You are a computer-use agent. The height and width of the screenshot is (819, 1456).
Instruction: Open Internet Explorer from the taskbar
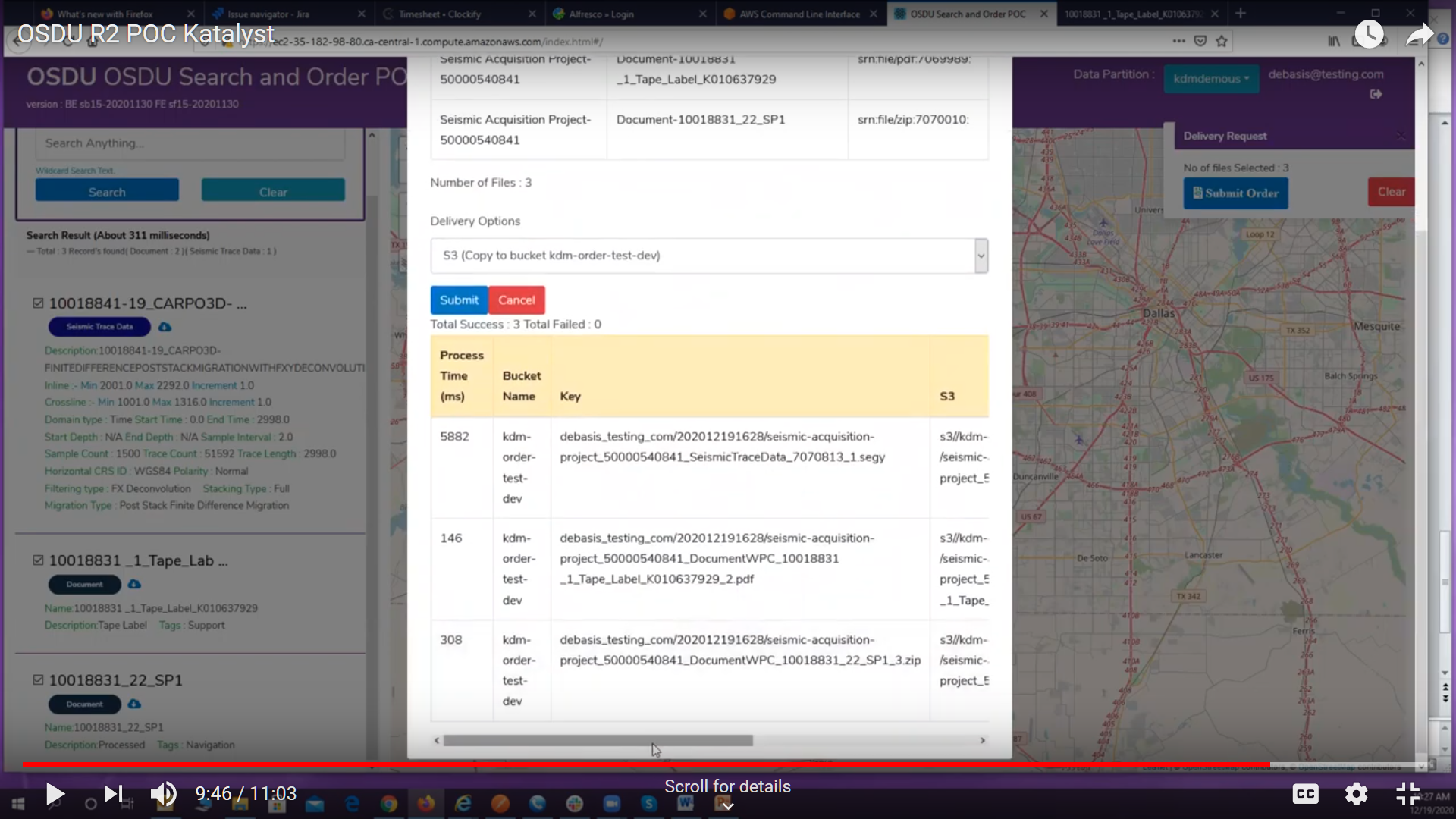pyautogui.click(x=463, y=804)
